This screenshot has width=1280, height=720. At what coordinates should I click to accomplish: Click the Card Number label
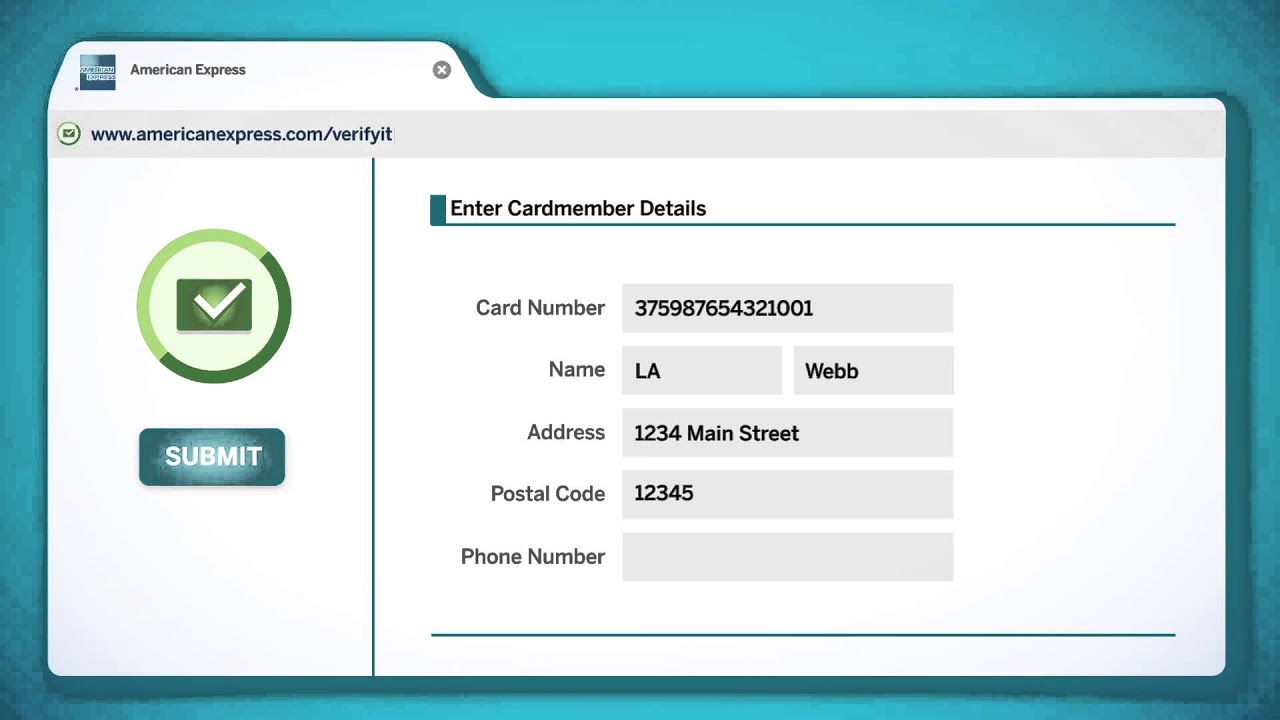[540, 308]
